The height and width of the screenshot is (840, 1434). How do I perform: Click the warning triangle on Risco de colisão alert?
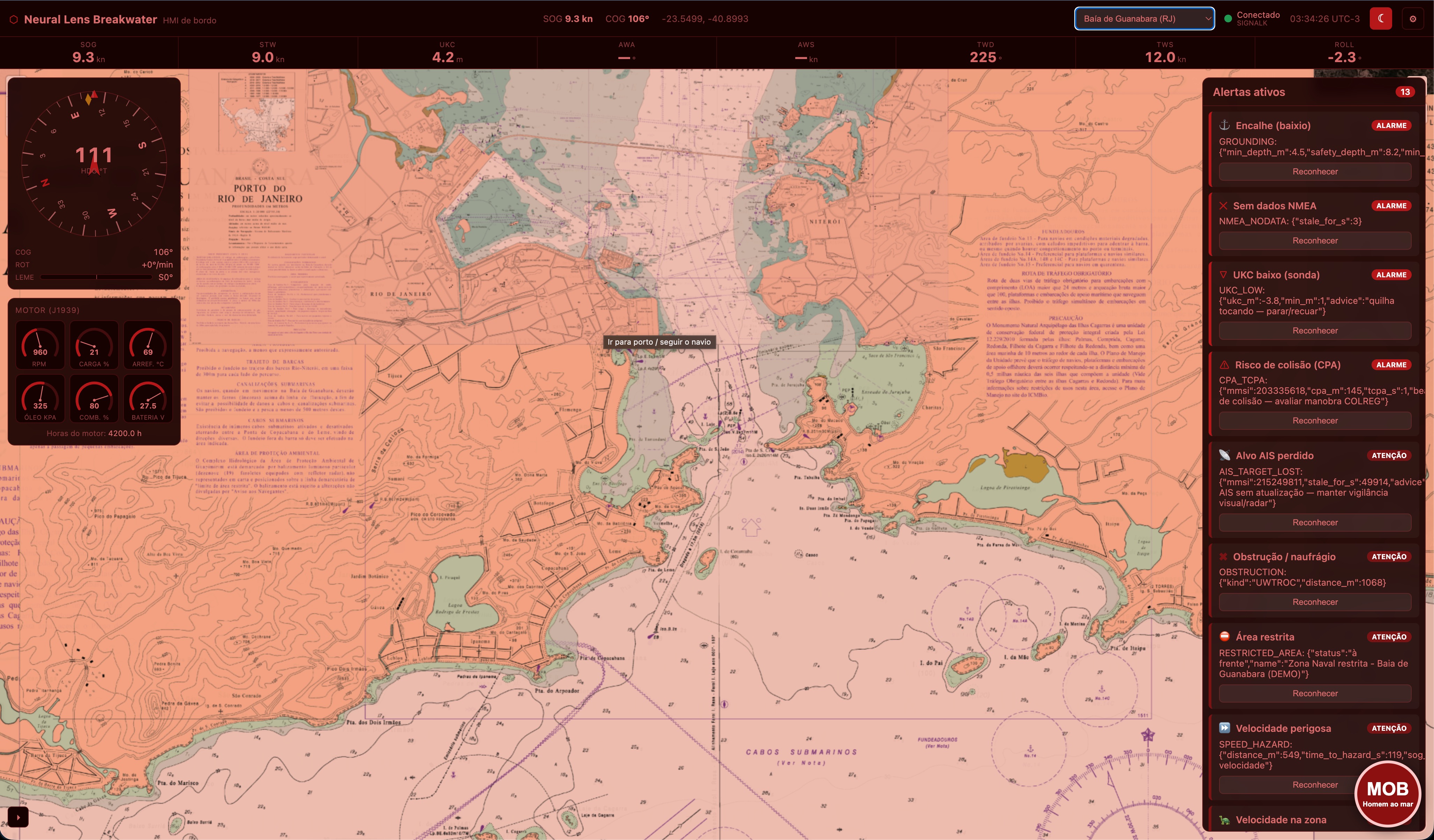[x=1224, y=365]
